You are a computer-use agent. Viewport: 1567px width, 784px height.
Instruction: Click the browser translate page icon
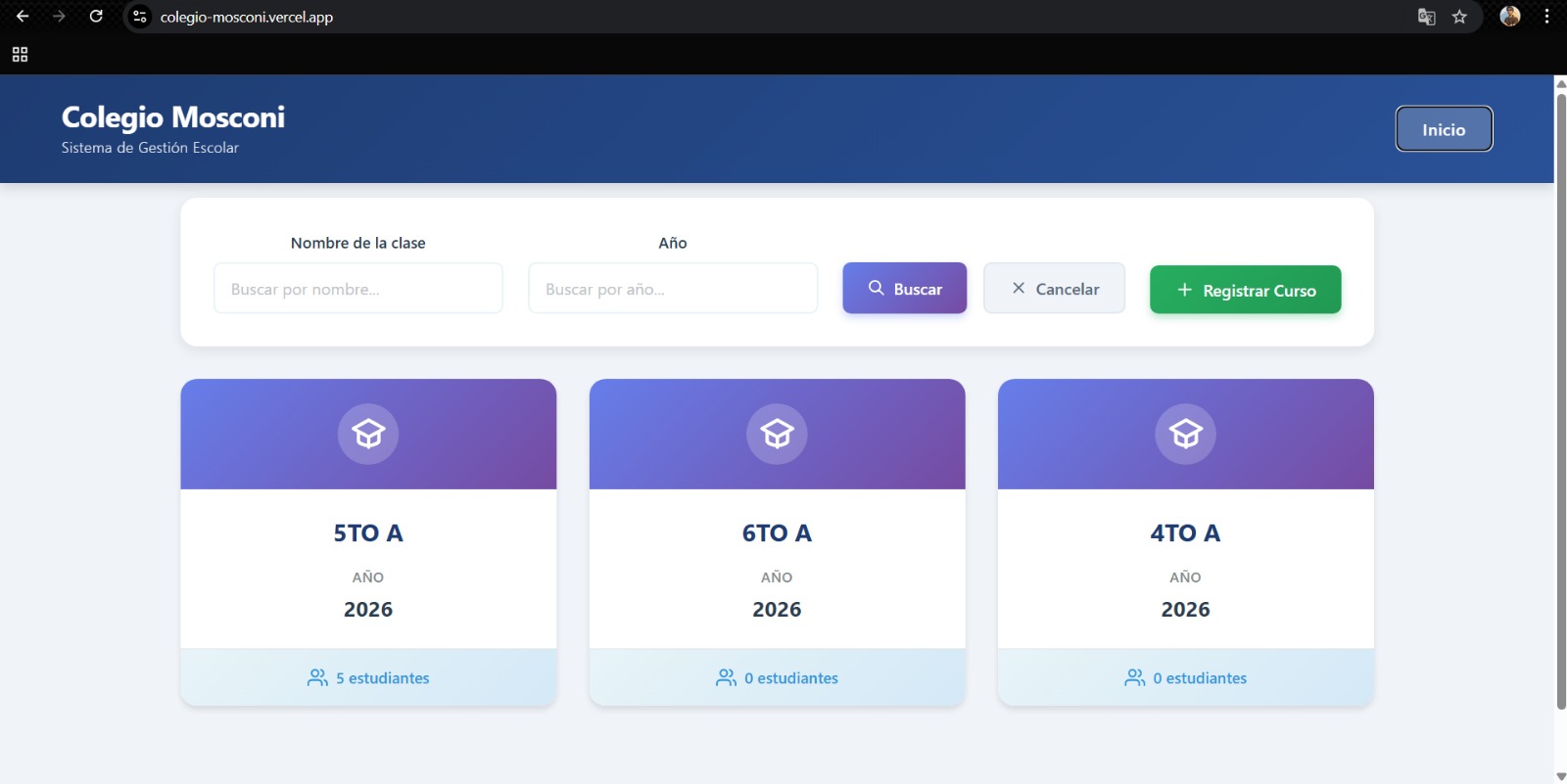coord(1427,17)
